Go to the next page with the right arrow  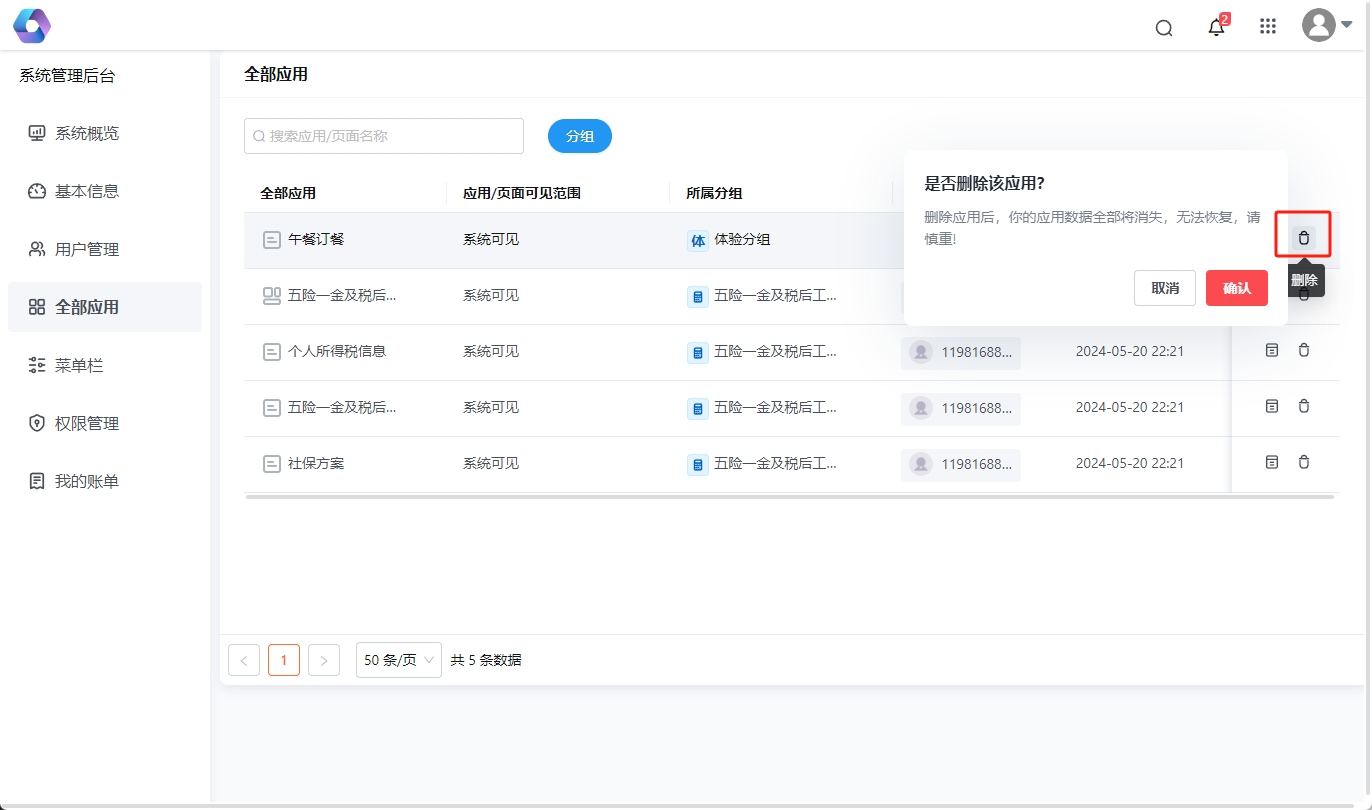click(324, 660)
